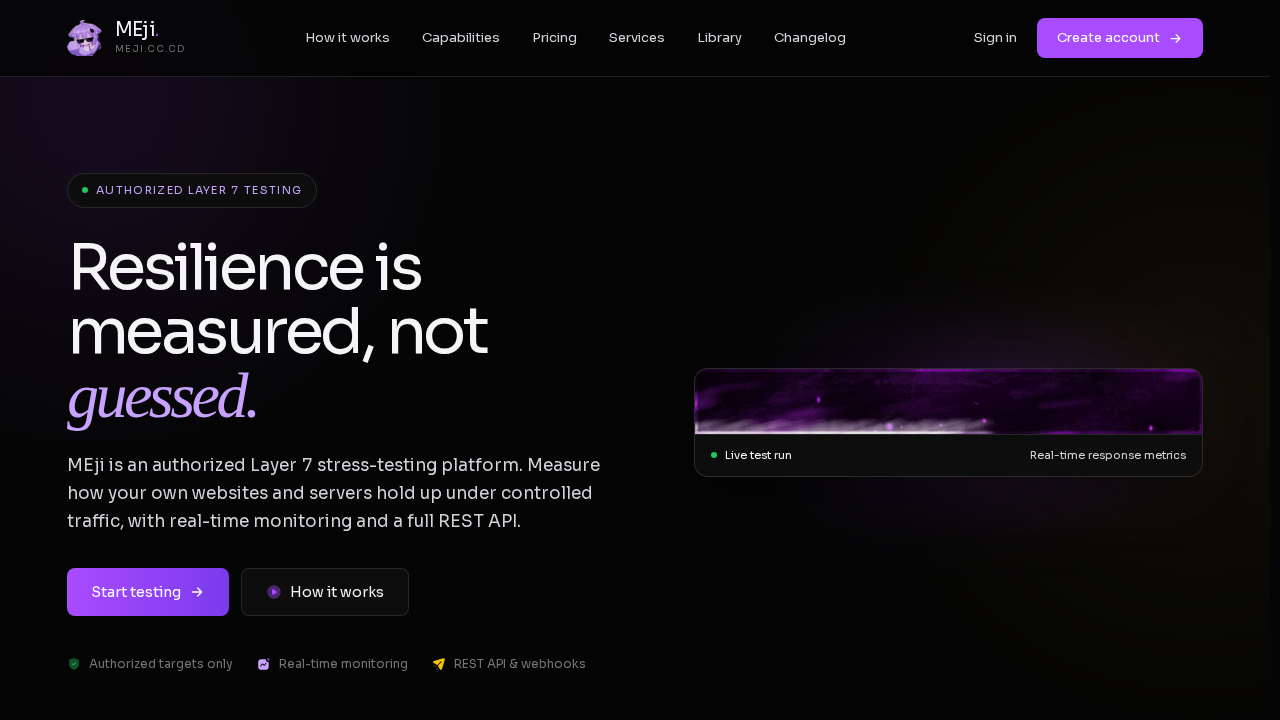This screenshot has height=720, width=1280.
Task: Click the arrow icon in Start testing
Action: point(197,592)
